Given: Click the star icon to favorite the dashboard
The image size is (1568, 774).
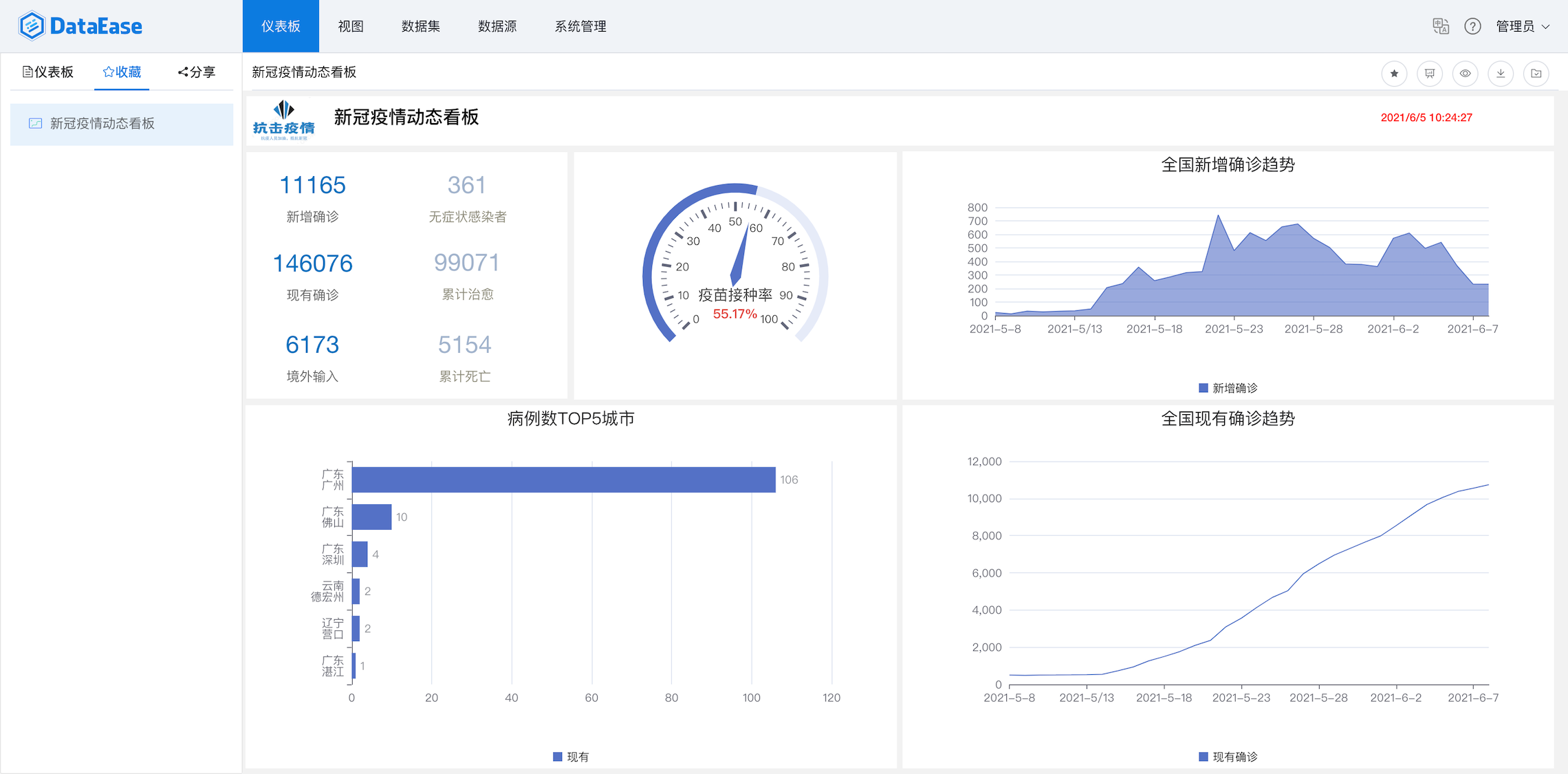Looking at the screenshot, I should 1394,74.
